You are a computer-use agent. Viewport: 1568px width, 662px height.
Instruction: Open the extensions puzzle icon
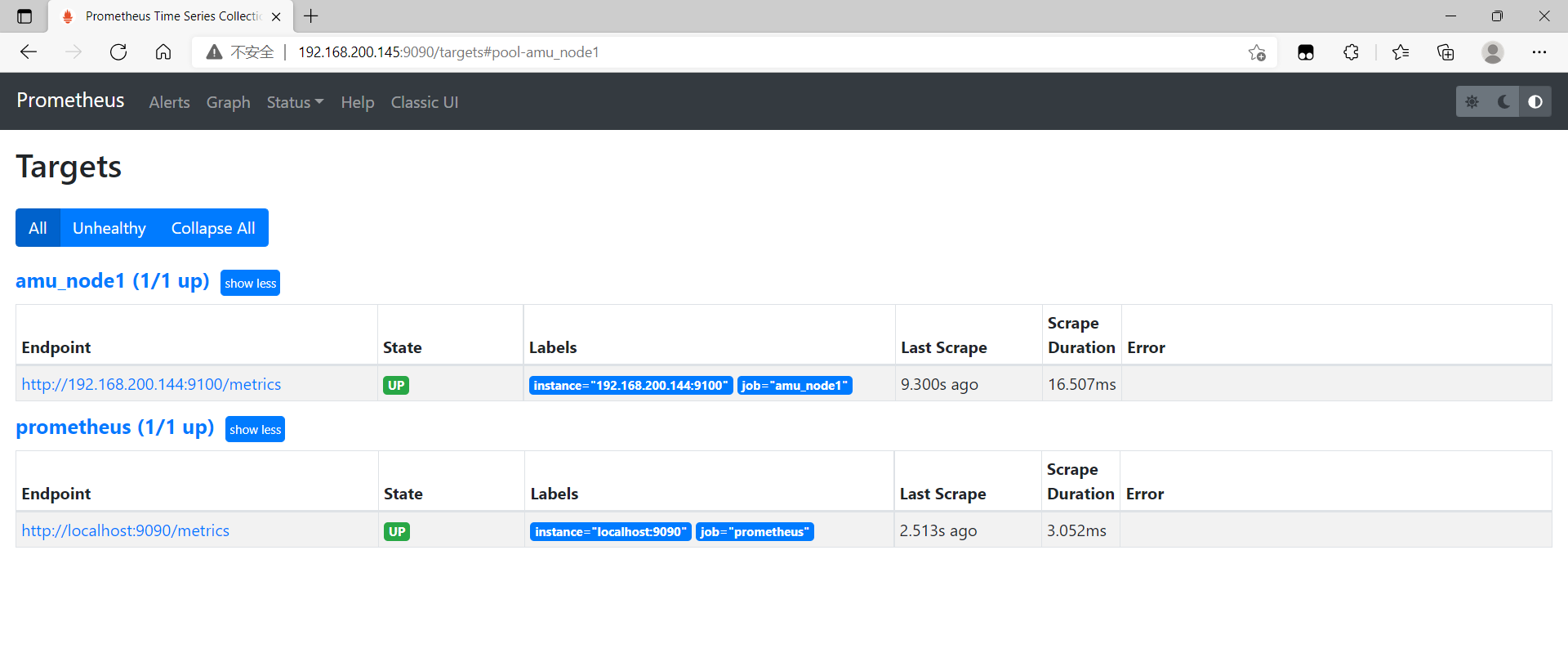point(1352,52)
